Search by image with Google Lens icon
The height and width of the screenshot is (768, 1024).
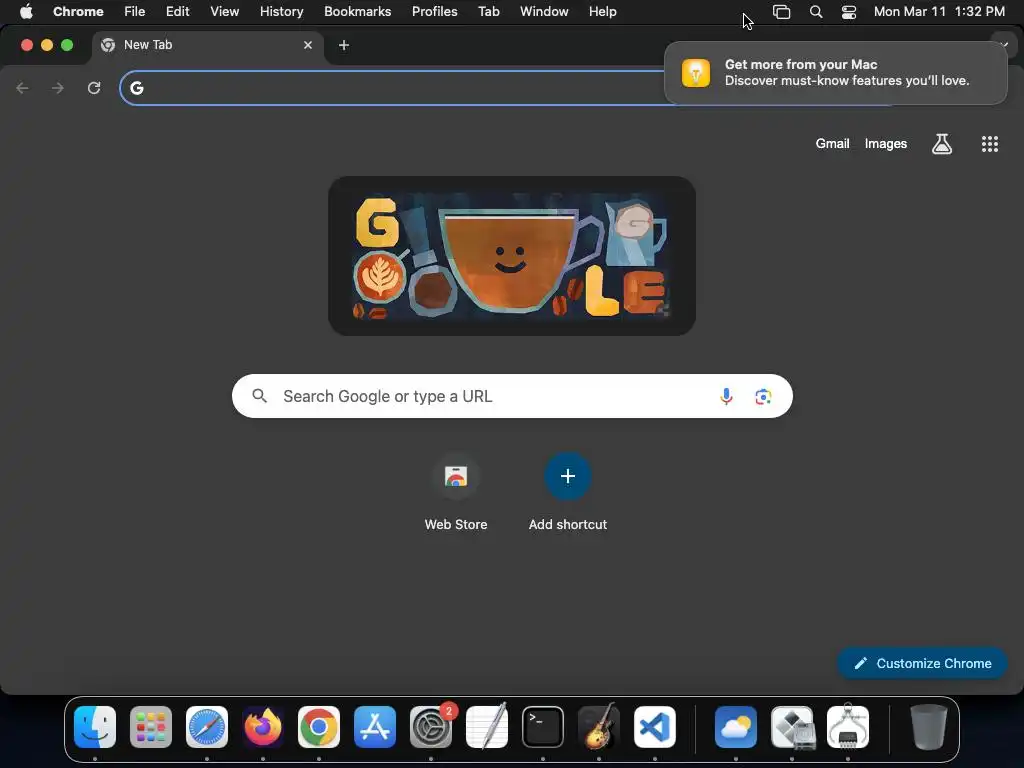(x=763, y=396)
